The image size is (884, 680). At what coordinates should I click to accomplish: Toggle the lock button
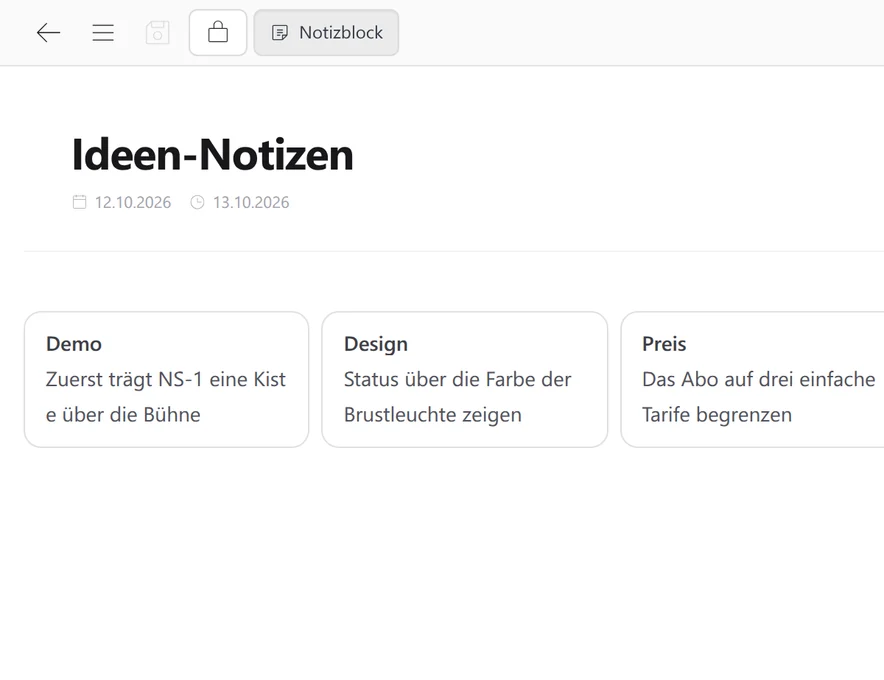(218, 33)
